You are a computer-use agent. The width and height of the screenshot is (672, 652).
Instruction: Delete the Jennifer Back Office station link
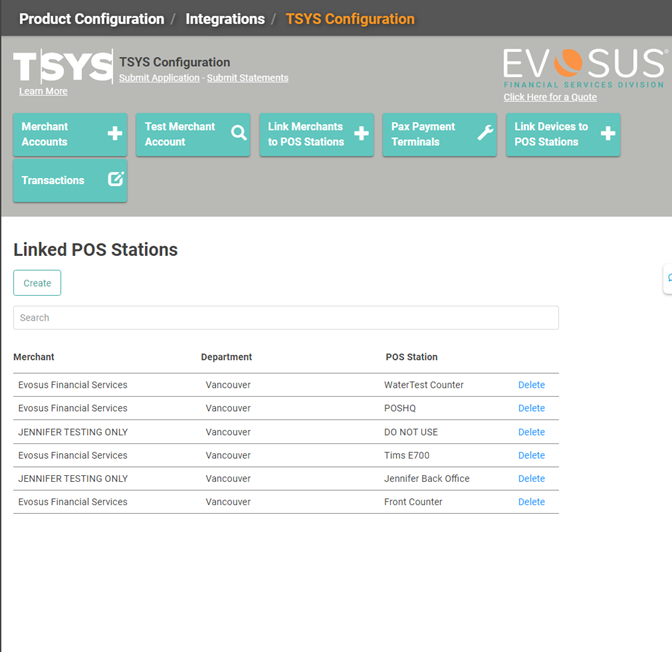point(531,478)
